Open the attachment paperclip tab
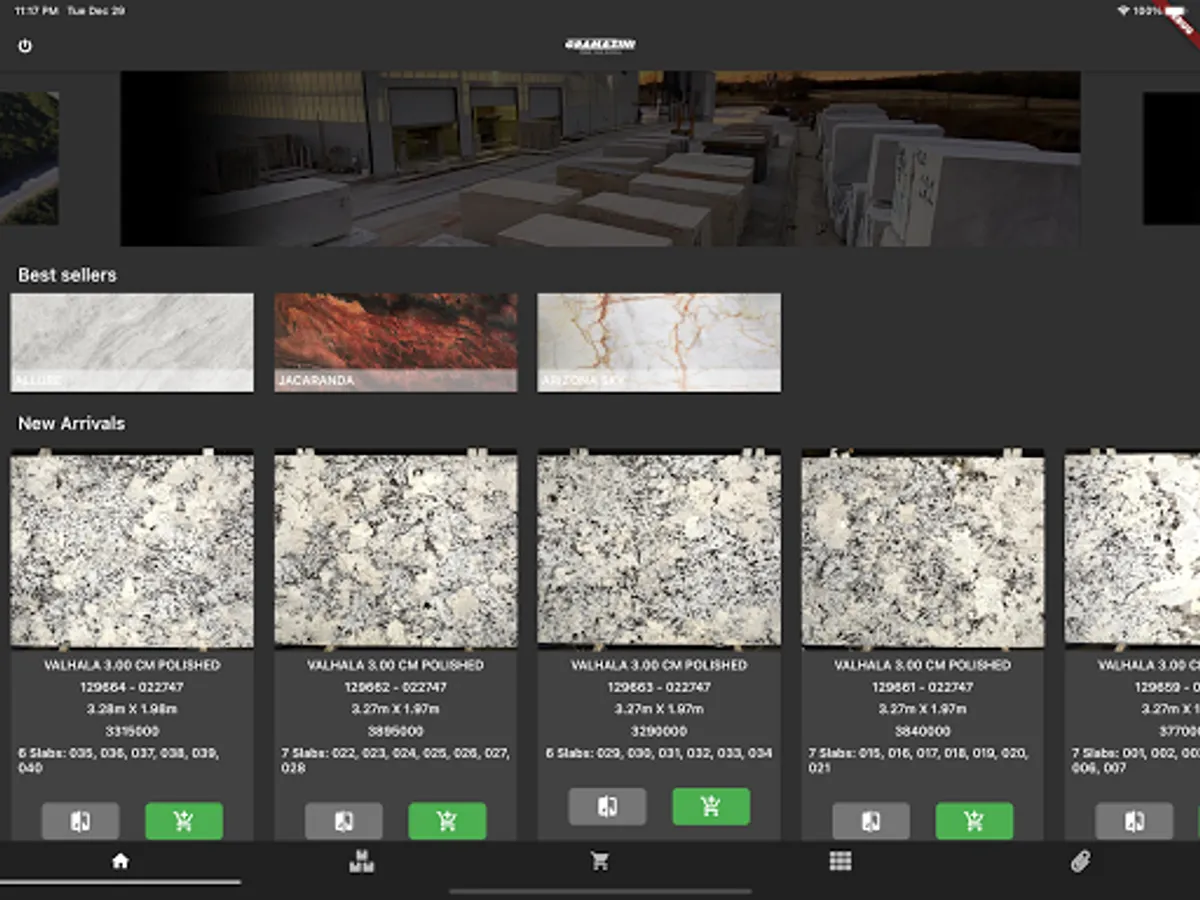1200x900 pixels. (1080, 861)
